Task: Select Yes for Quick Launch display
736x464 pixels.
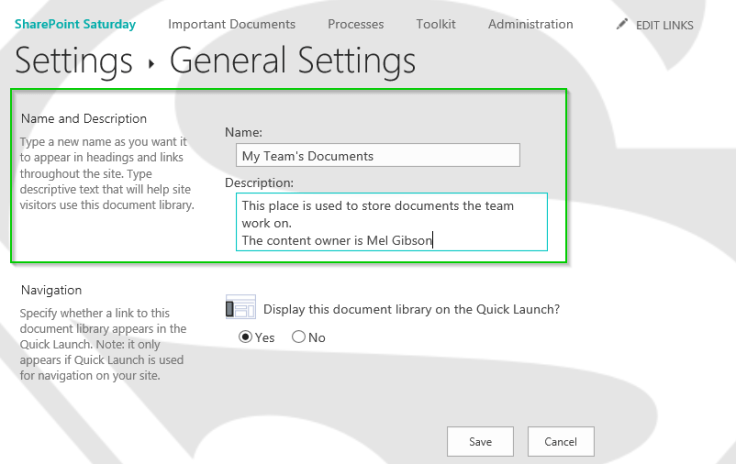Action: point(246,337)
